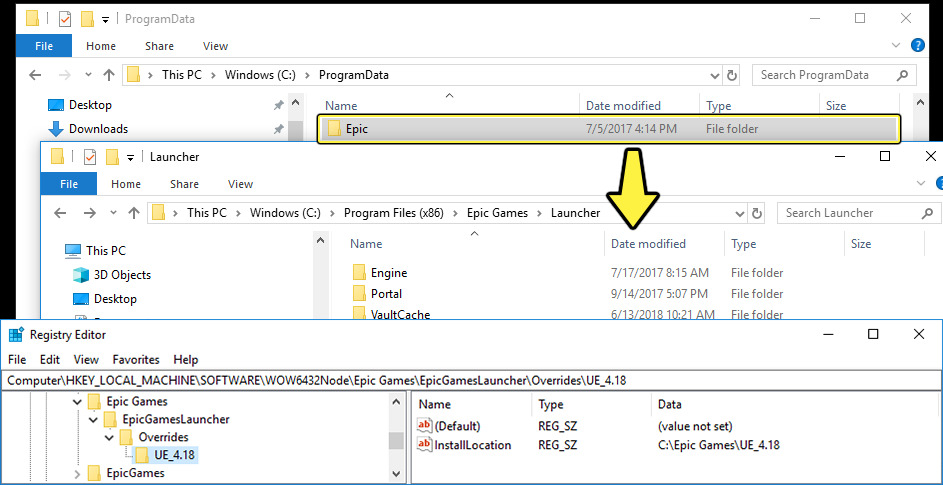Open Share tab in ProgramData window
Image resolution: width=943 pixels, height=485 pixels.
pyautogui.click(x=159, y=46)
